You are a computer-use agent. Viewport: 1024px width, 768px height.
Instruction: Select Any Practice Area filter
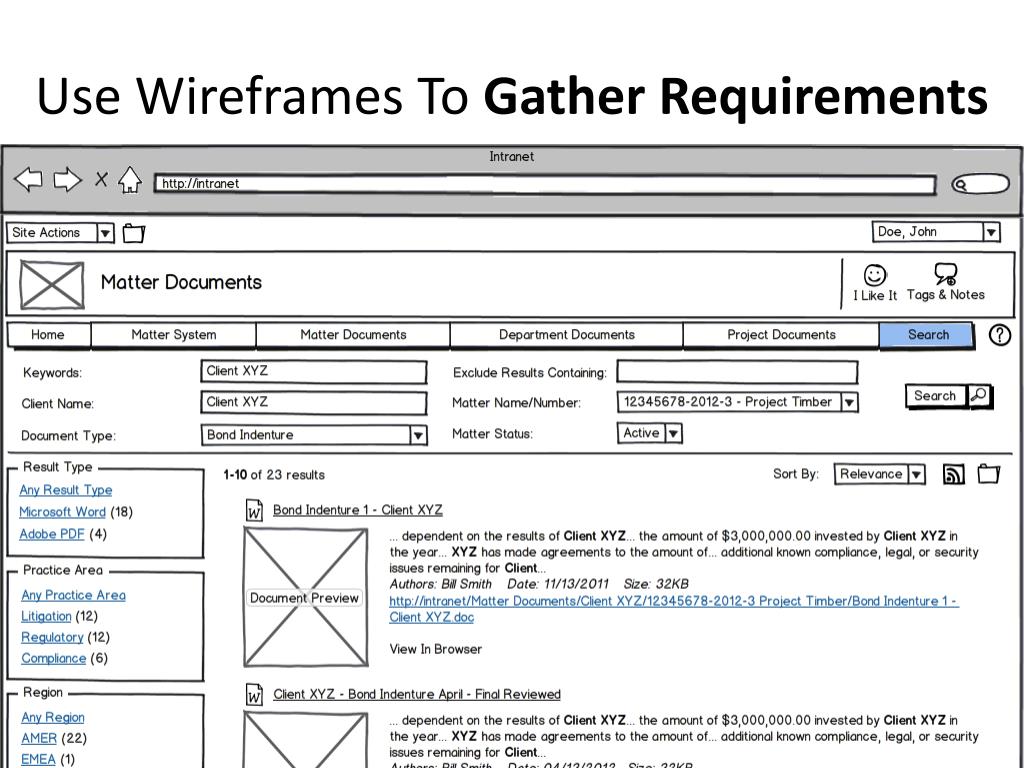coord(73,595)
